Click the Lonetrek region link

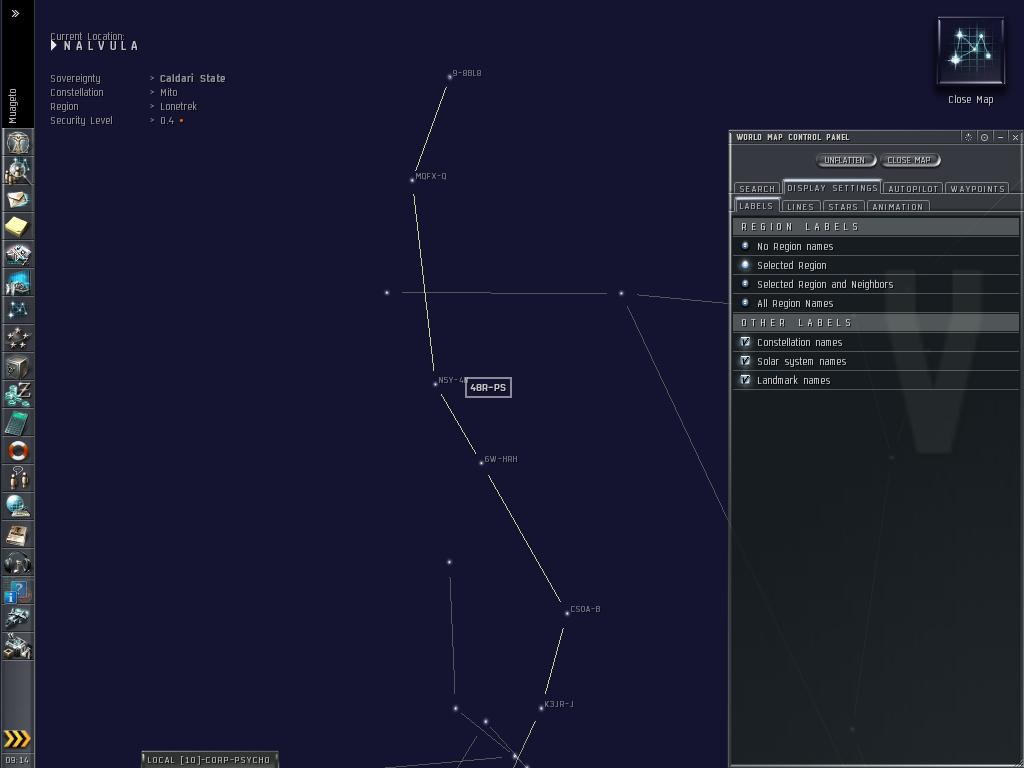(178, 106)
